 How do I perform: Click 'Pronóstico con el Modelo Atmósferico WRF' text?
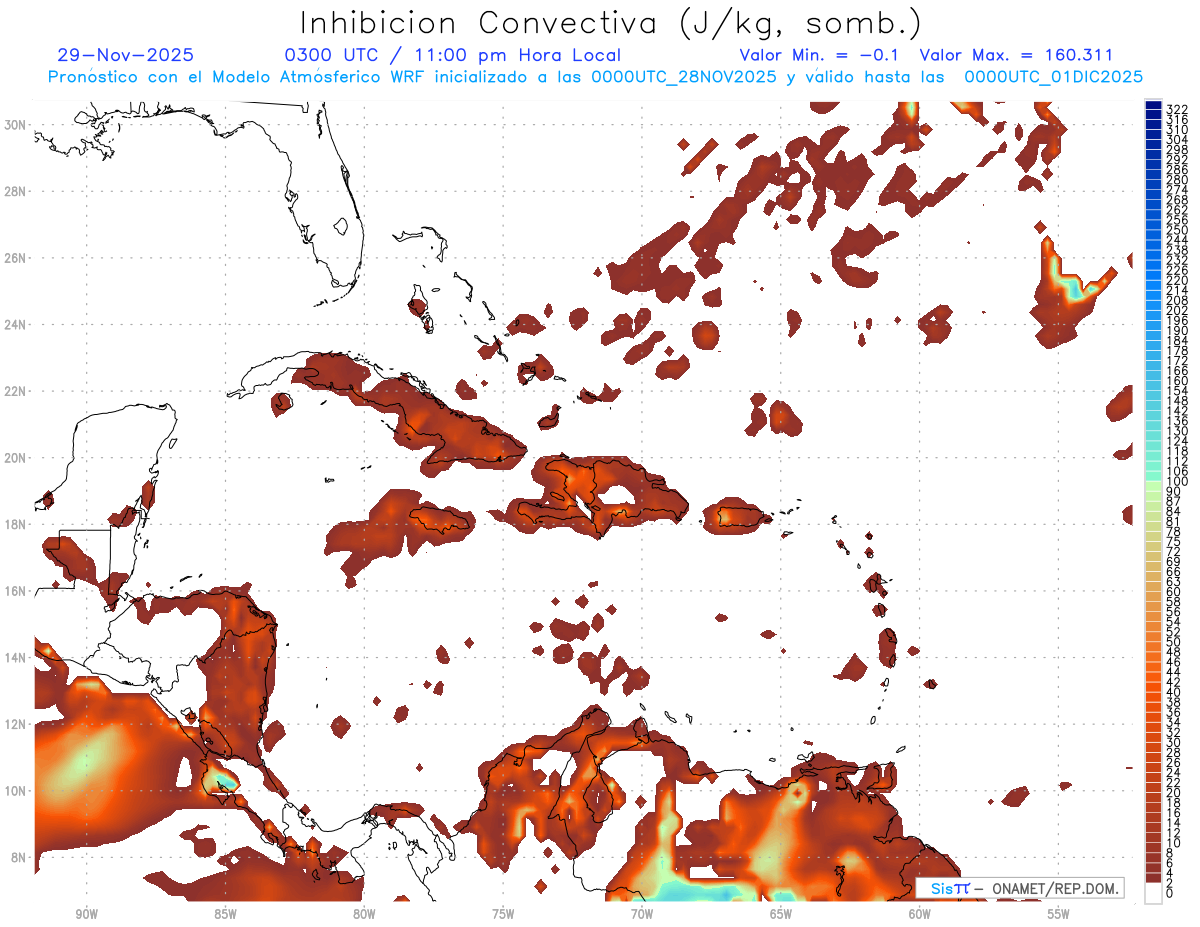point(238,77)
